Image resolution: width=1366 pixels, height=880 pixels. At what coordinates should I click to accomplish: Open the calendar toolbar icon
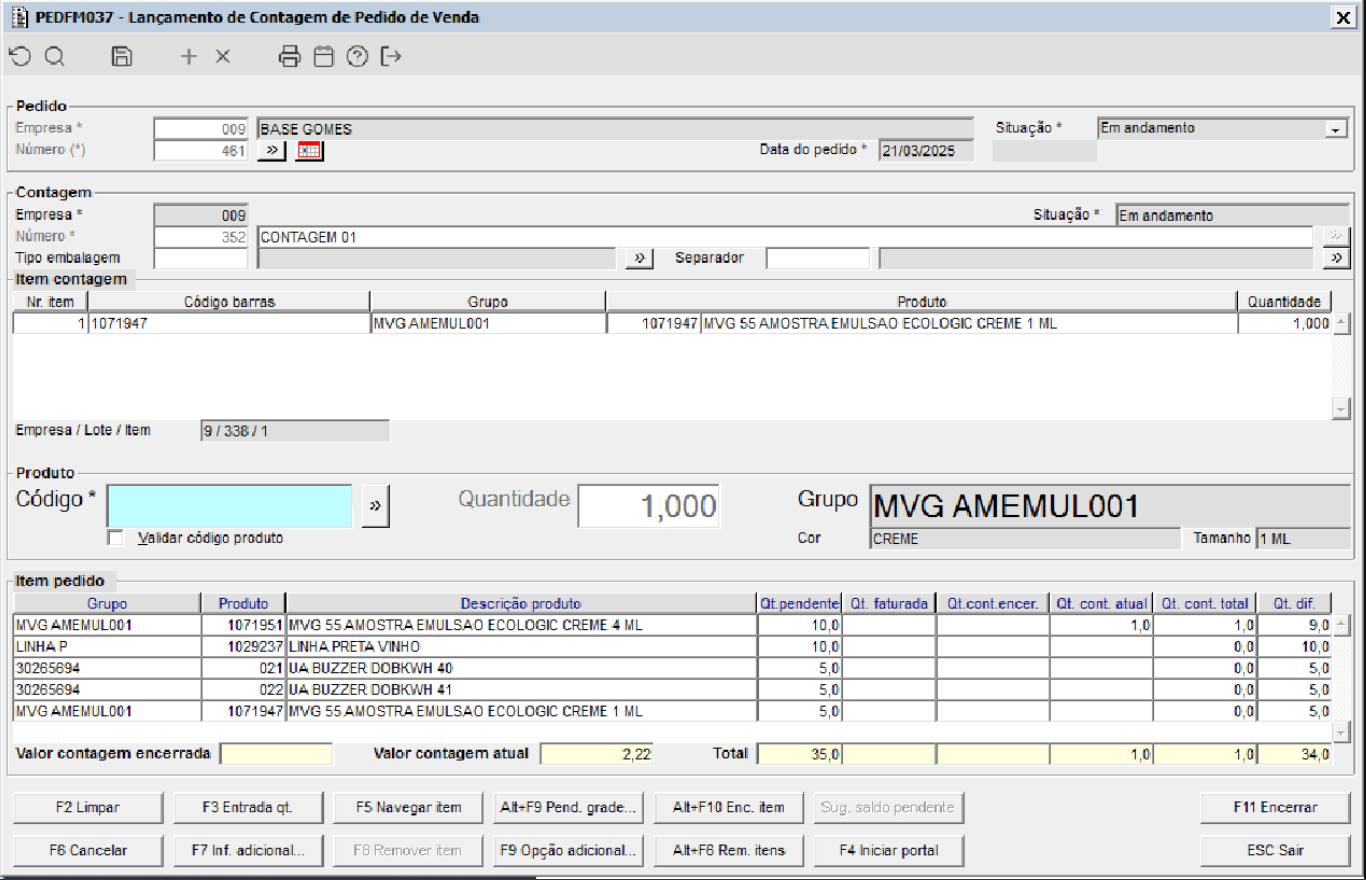pos(324,57)
